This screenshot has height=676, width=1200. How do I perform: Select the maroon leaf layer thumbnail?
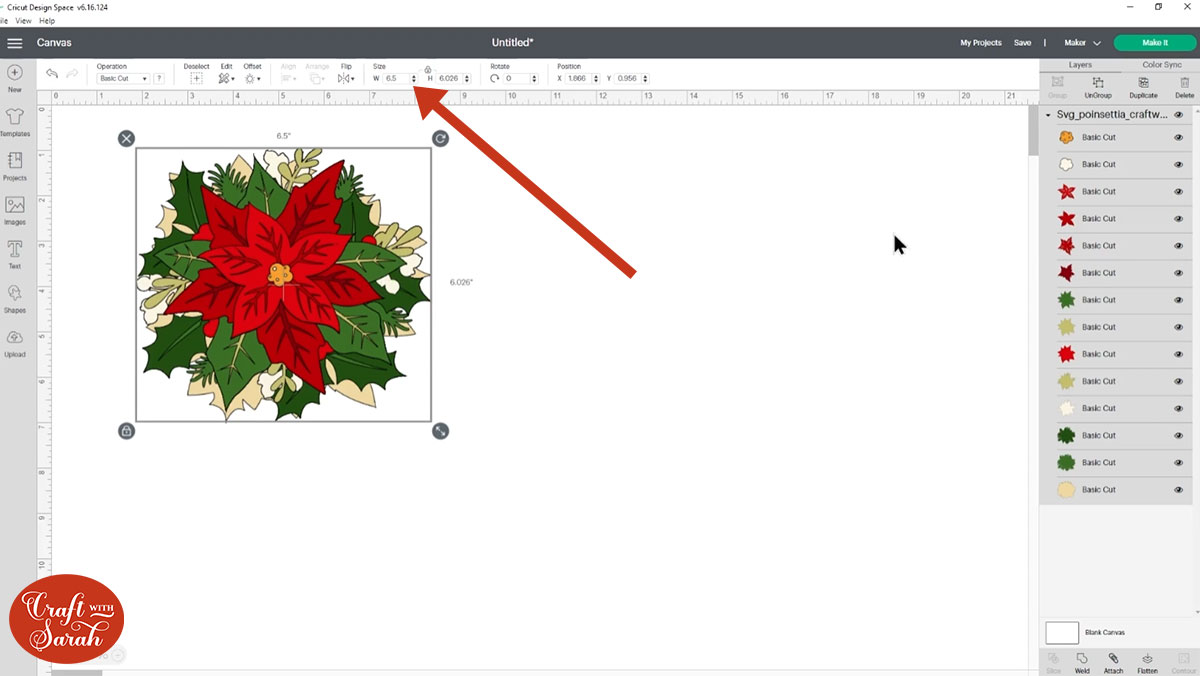pyautogui.click(x=1066, y=272)
